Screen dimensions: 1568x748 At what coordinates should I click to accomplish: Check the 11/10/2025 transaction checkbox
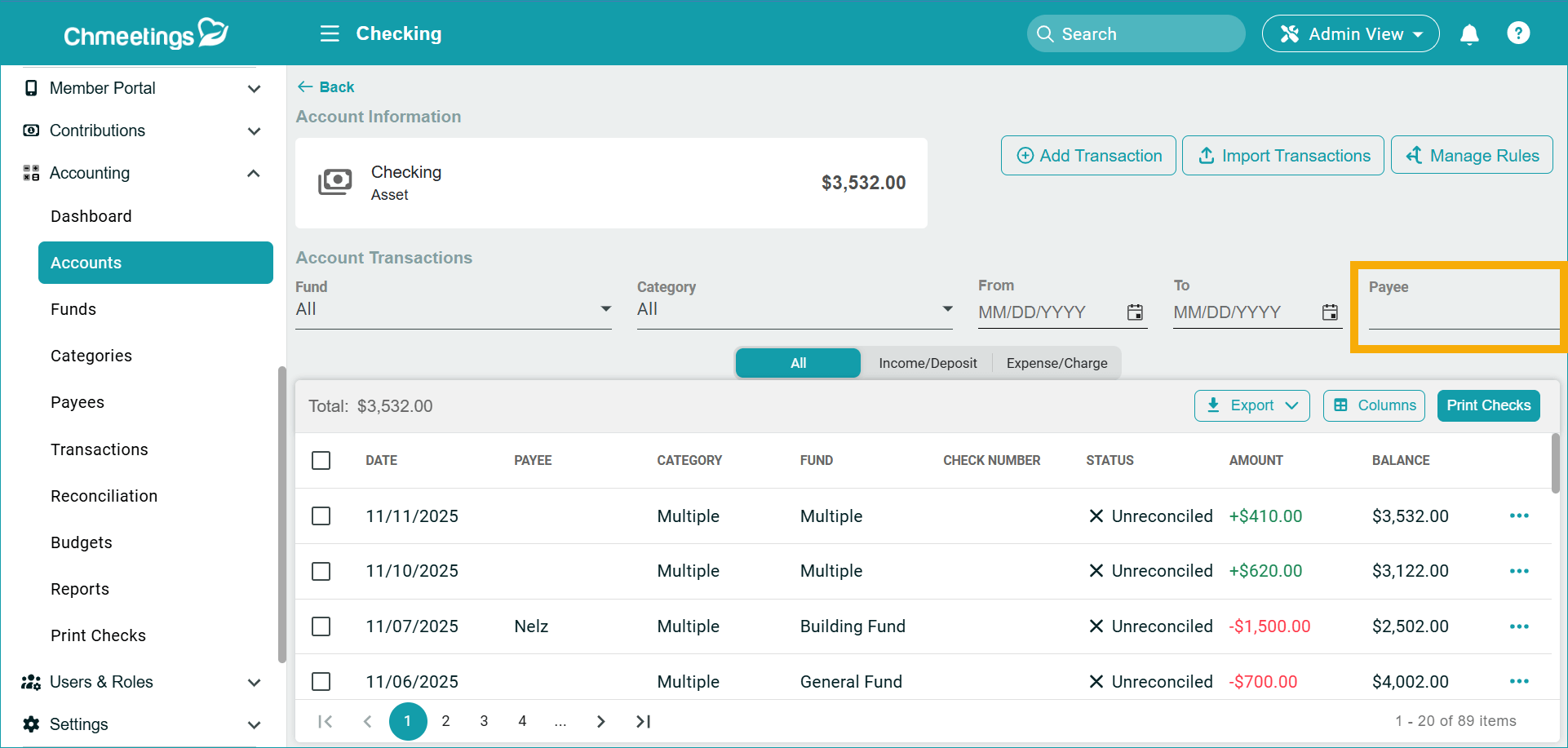(321, 571)
